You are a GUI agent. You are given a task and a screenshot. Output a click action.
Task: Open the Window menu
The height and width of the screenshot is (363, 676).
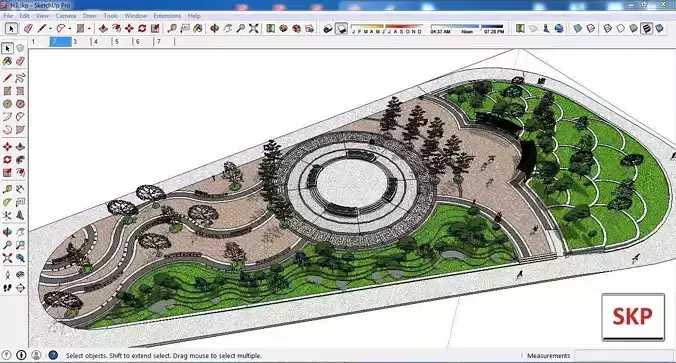coord(135,16)
